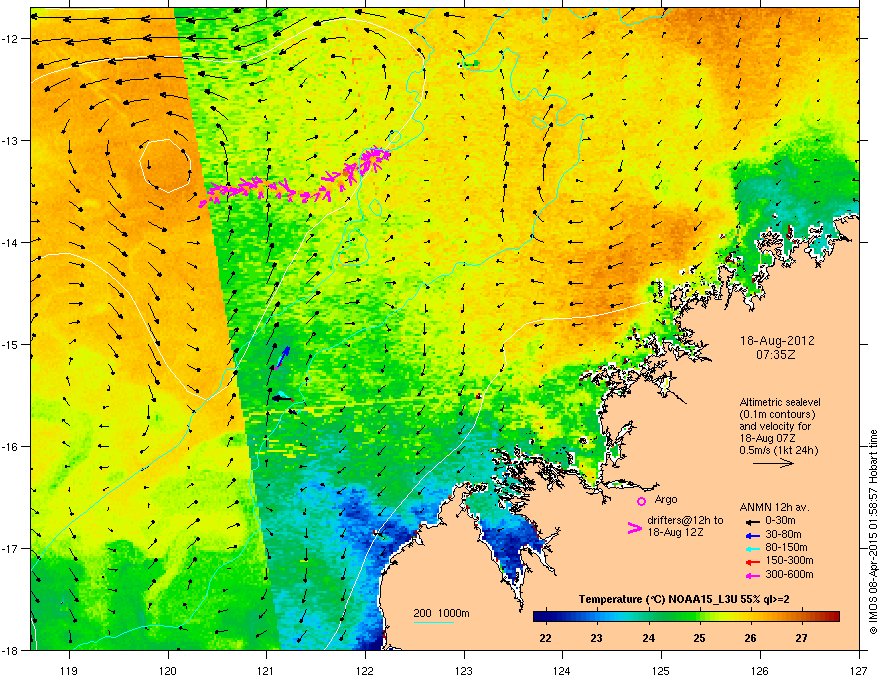The width and height of the screenshot is (880, 680).
Task: Click longitude axis label "119"
Action: [69, 670]
